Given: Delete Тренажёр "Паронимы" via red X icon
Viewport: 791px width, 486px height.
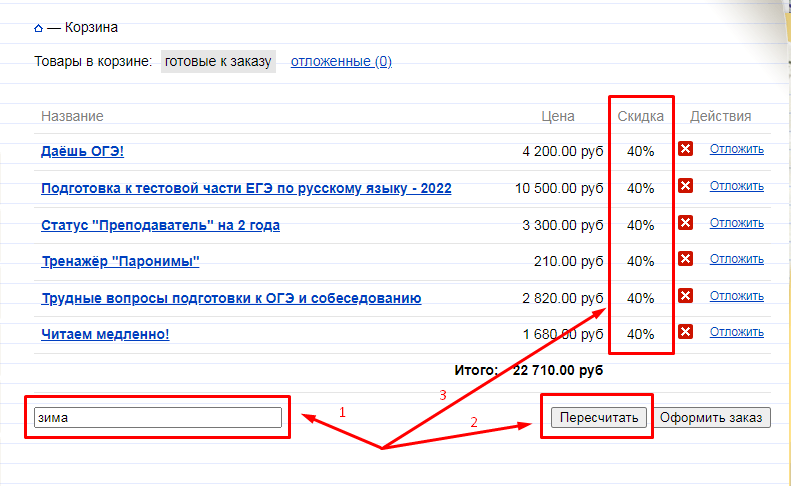Looking at the screenshot, I should pyautogui.click(x=685, y=259).
